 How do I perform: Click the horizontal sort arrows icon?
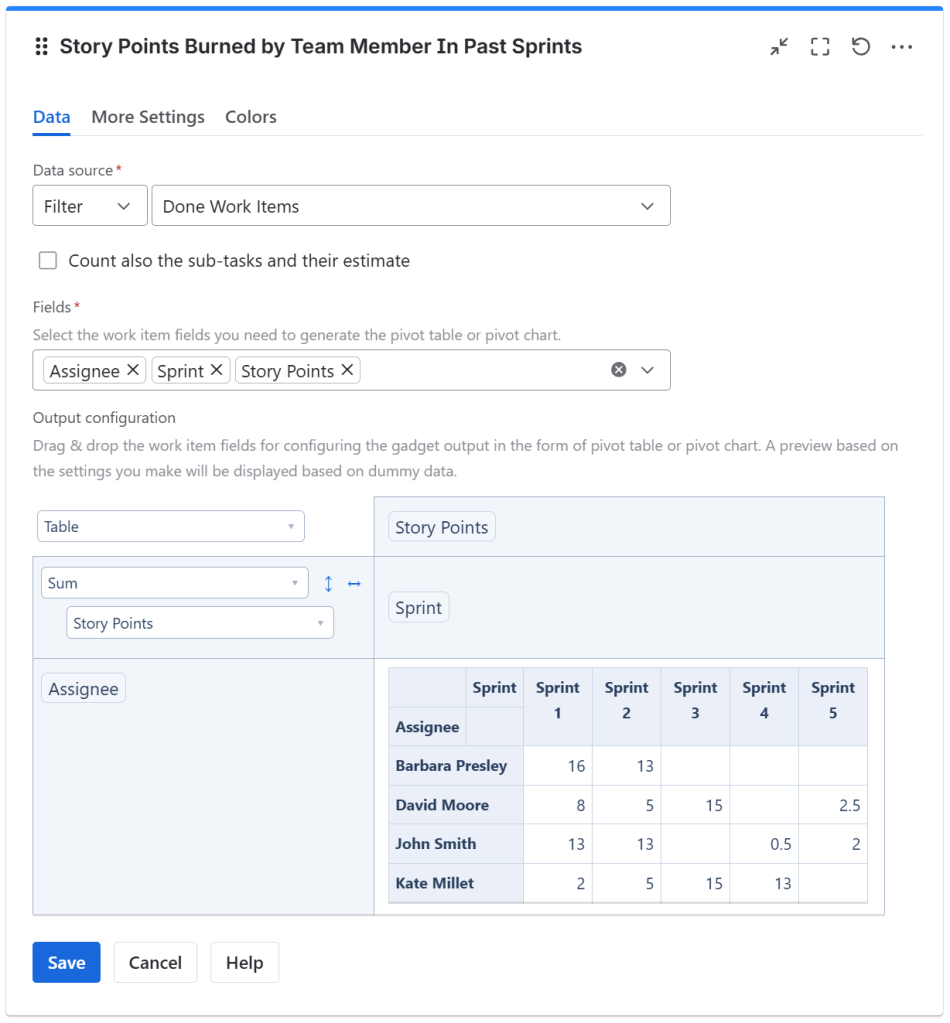click(x=354, y=583)
